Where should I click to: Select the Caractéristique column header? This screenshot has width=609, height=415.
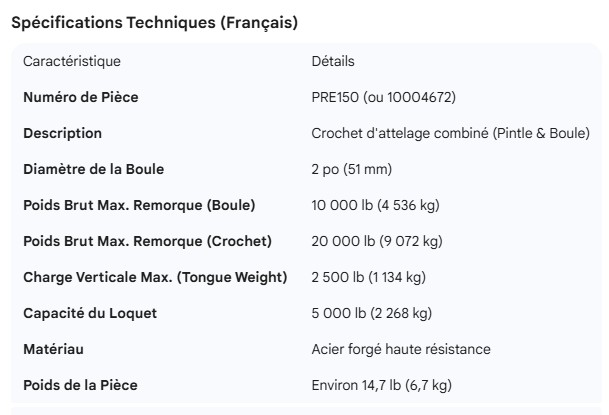pyautogui.click(x=71, y=61)
